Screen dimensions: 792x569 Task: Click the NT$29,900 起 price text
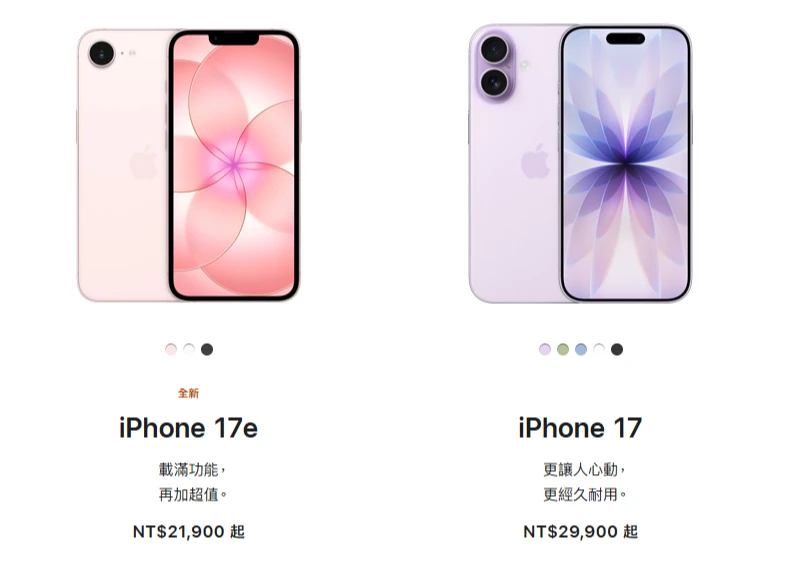click(580, 532)
